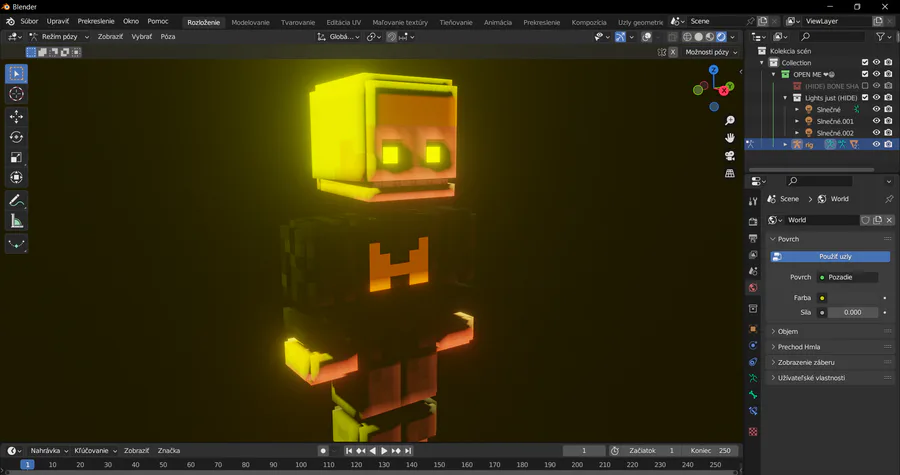Click the pin icon in properties header
The height and width of the screenshot is (475, 900).
coord(889,199)
